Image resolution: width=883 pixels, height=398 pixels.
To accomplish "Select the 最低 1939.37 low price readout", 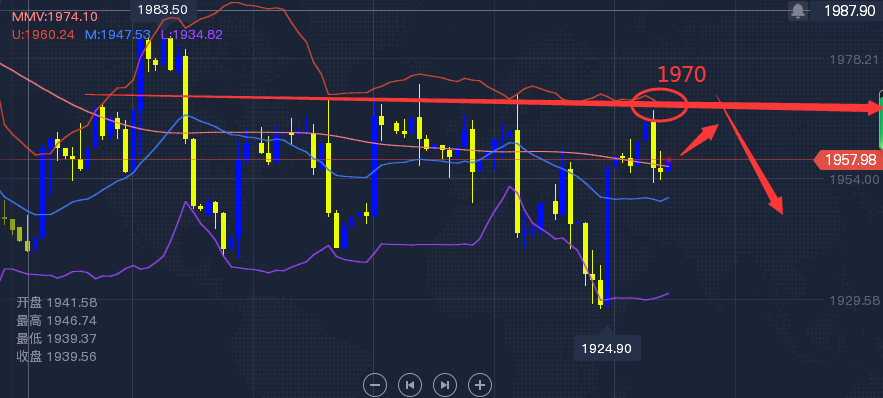I will click(x=56, y=339).
